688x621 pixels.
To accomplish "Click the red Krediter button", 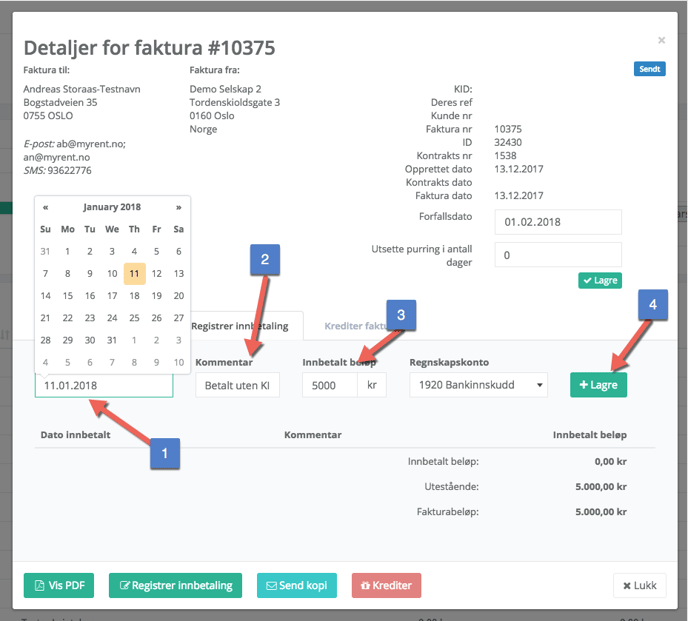I will (386, 585).
